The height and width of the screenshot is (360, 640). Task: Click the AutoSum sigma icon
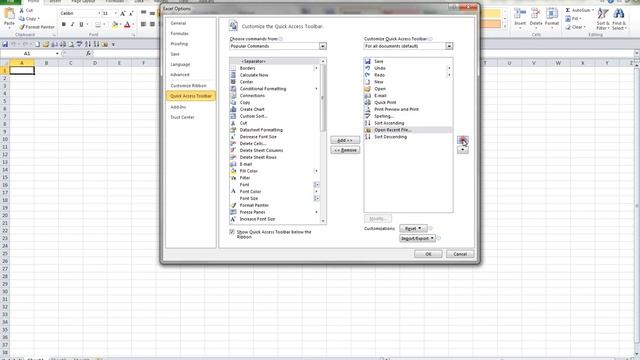tap(568, 10)
